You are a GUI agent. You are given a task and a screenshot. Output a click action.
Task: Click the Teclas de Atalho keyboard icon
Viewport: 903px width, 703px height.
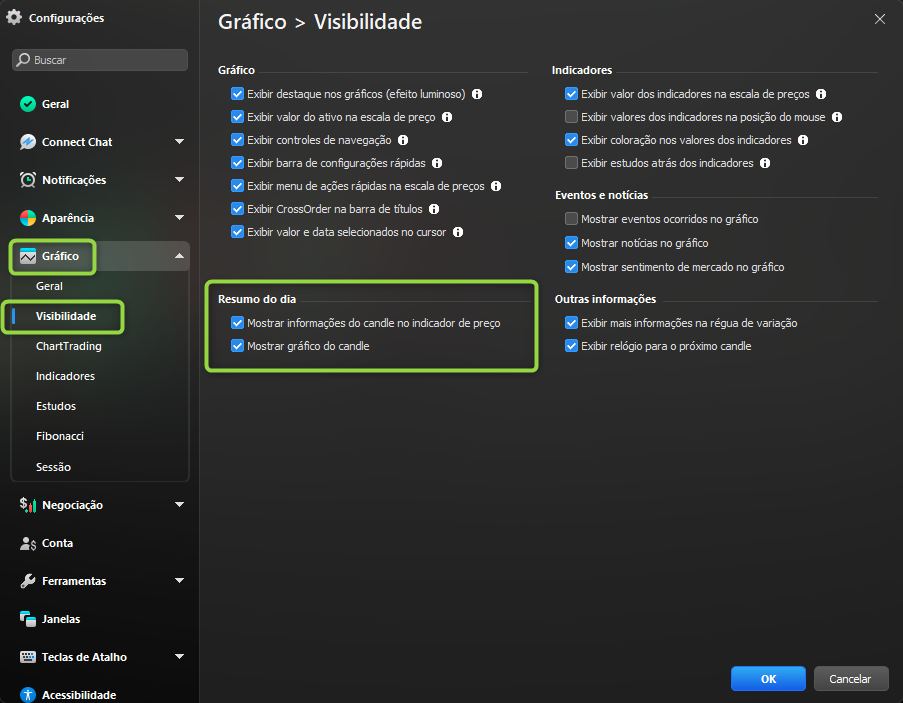[28, 657]
